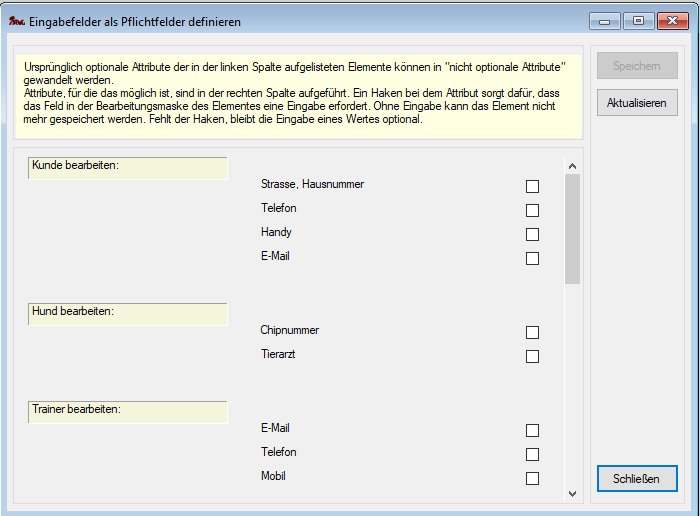Check the E-Mail box under Trainer bearbeiten
The width and height of the screenshot is (700, 516).
coord(532,430)
